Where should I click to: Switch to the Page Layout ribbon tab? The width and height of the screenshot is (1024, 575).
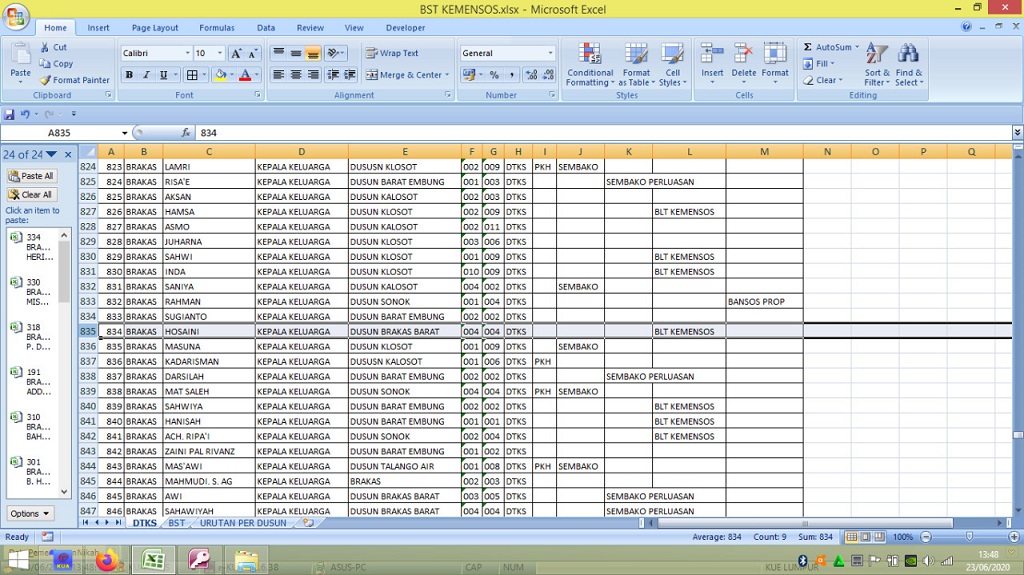pyautogui.click(x=155, y=28)
